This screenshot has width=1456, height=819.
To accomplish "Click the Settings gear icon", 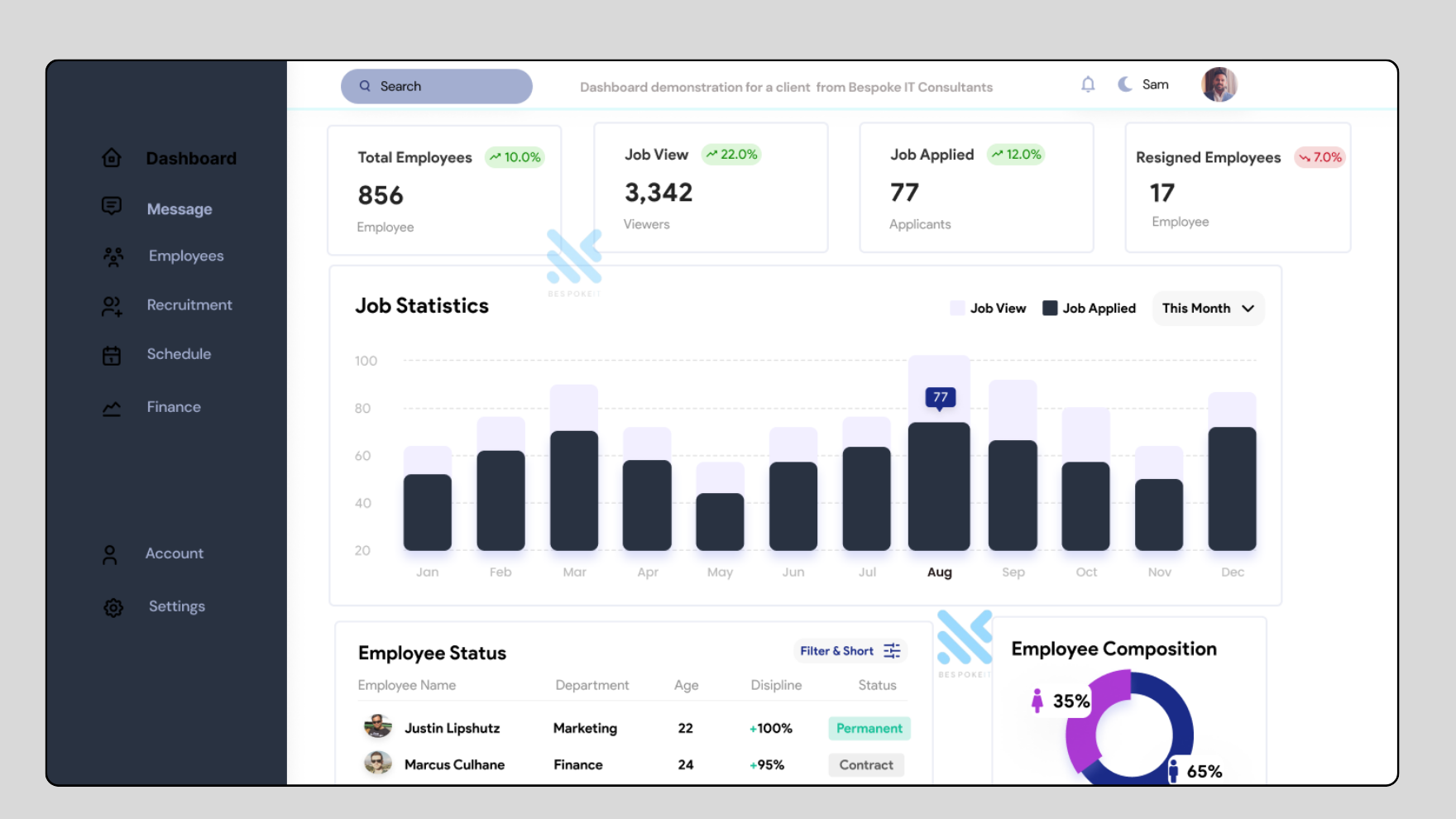I will [113, 608].
